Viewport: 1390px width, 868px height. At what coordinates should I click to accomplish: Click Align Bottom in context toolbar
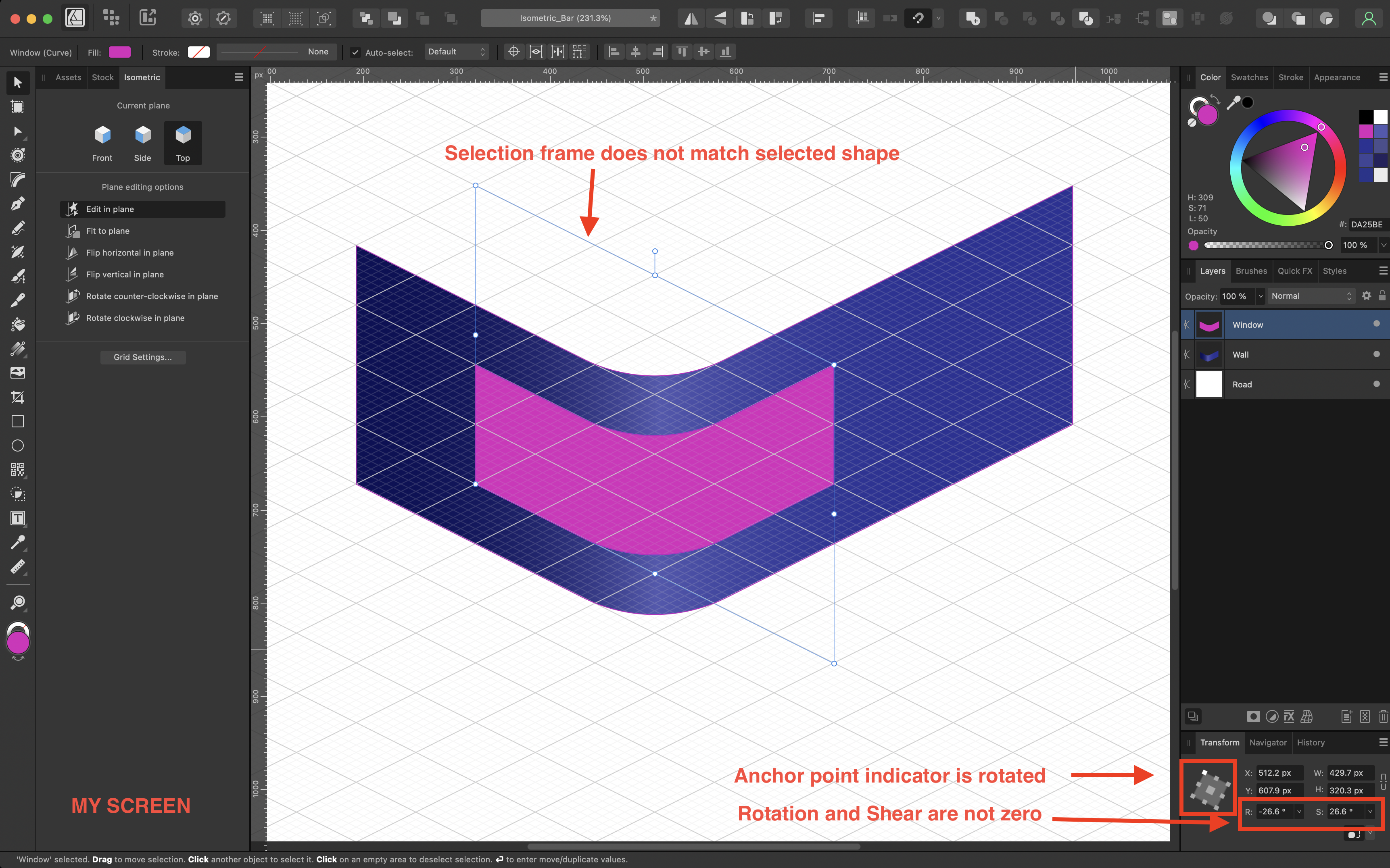pyautogui.click(x=725, y=52)
